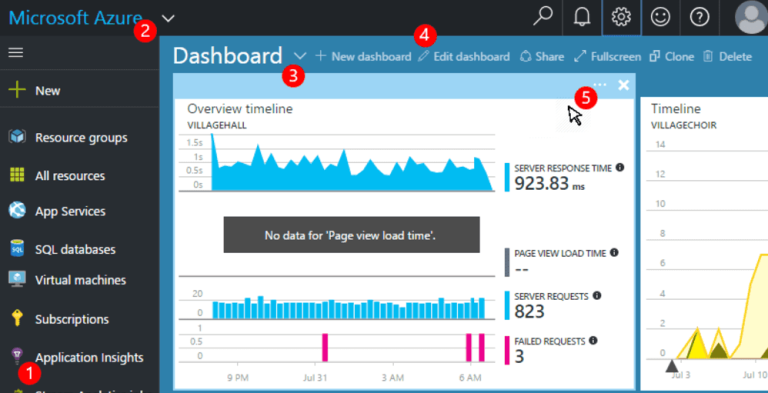Open the user account avatar
The width and height of the screenshot is (768, 393).
(x=751, y=17)
